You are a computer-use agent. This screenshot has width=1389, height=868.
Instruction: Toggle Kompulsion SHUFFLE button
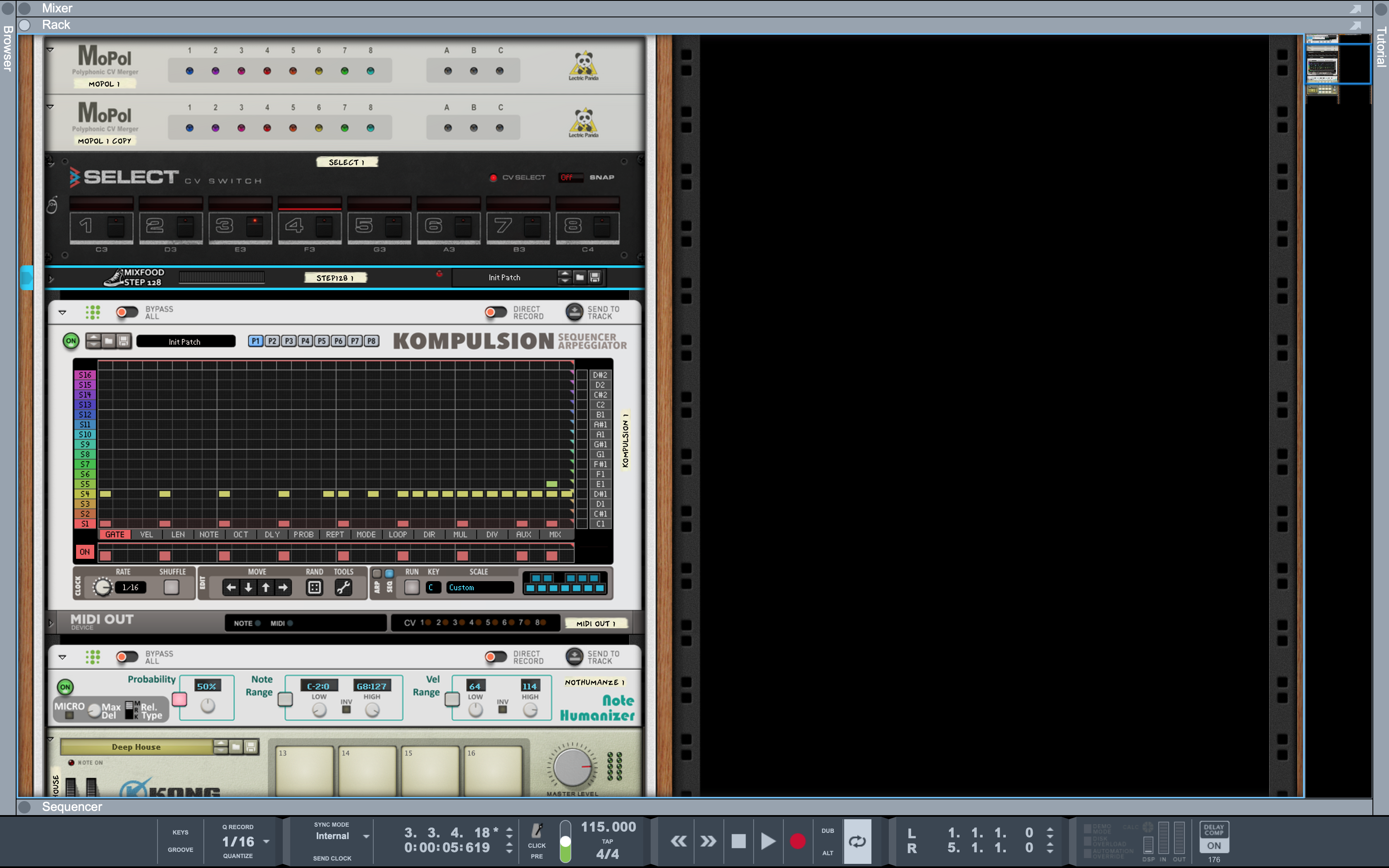point(171,587)
